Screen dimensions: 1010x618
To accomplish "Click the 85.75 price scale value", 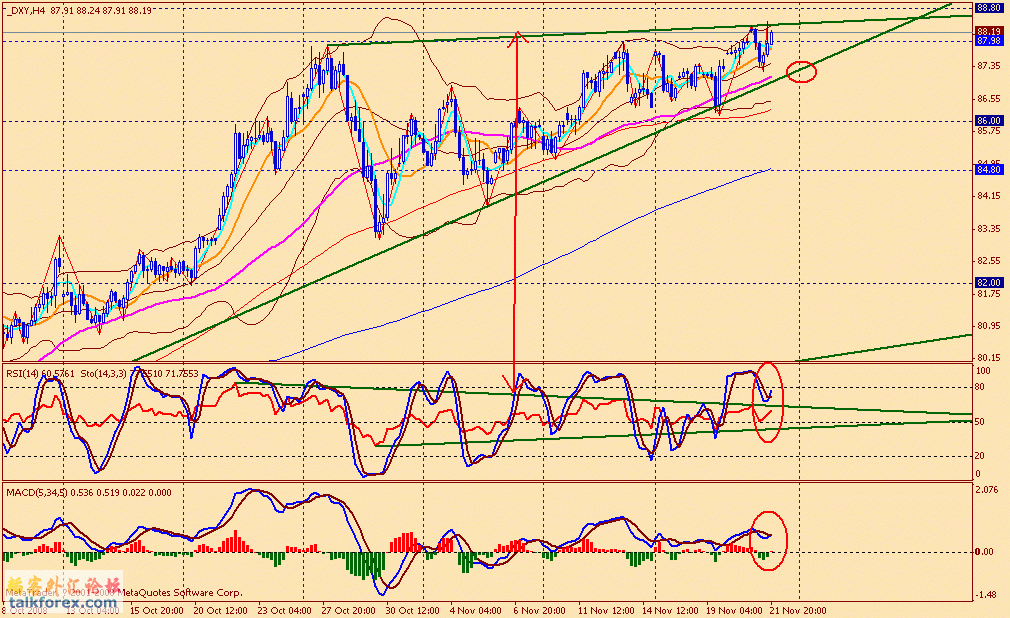I will click(x=989, y=131).
